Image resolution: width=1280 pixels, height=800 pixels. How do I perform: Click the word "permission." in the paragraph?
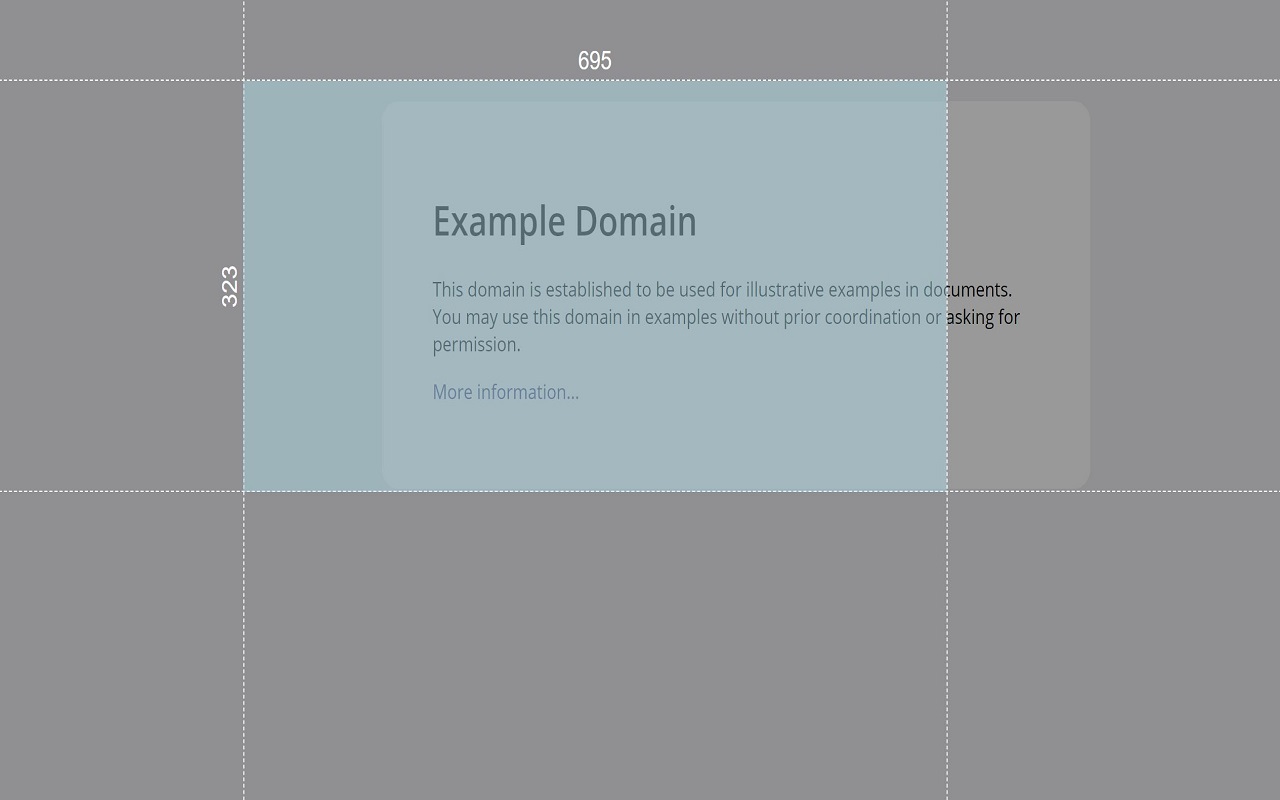[477, 345]
